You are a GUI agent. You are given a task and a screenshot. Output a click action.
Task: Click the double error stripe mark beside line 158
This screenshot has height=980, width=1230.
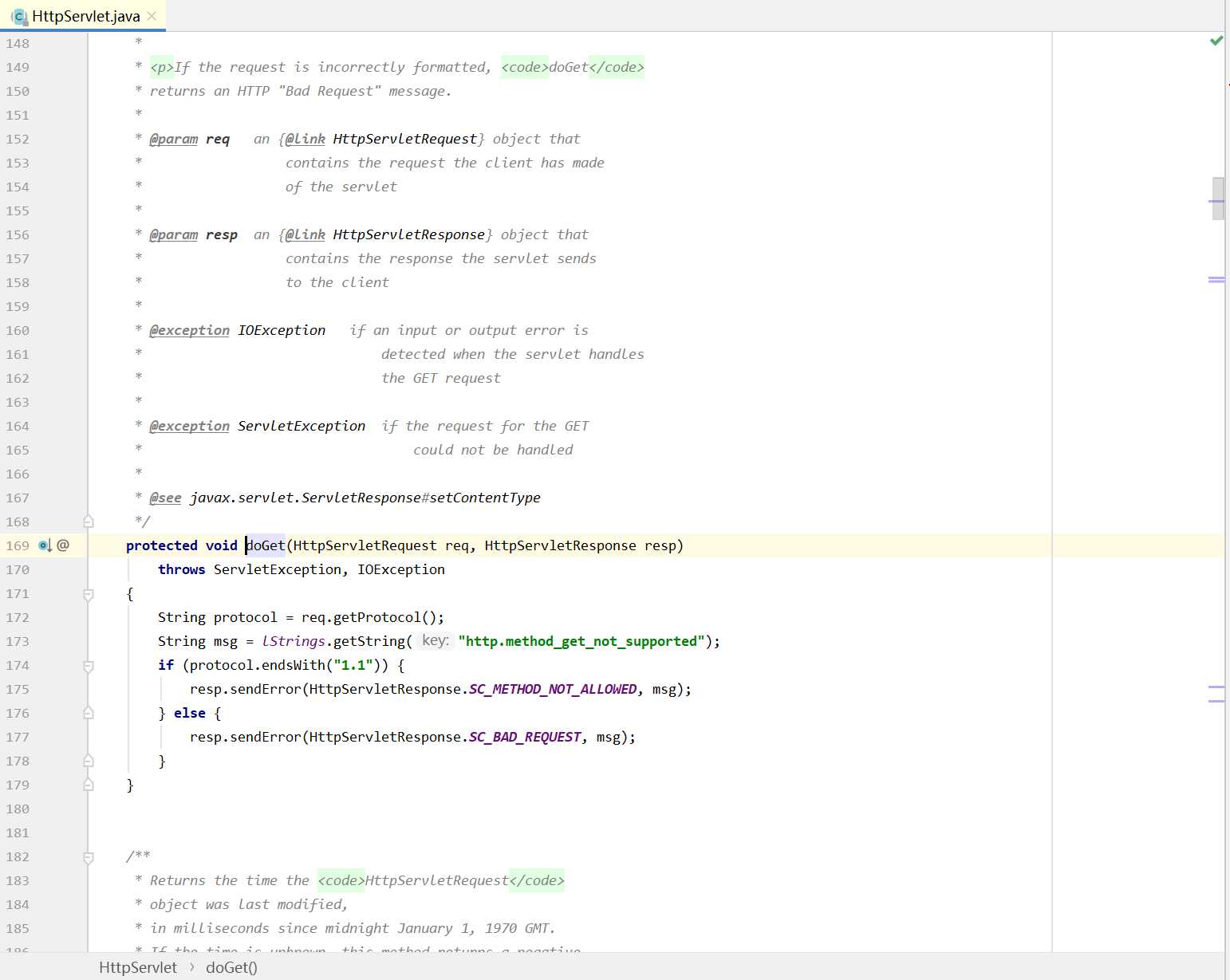coord(1216,280)
